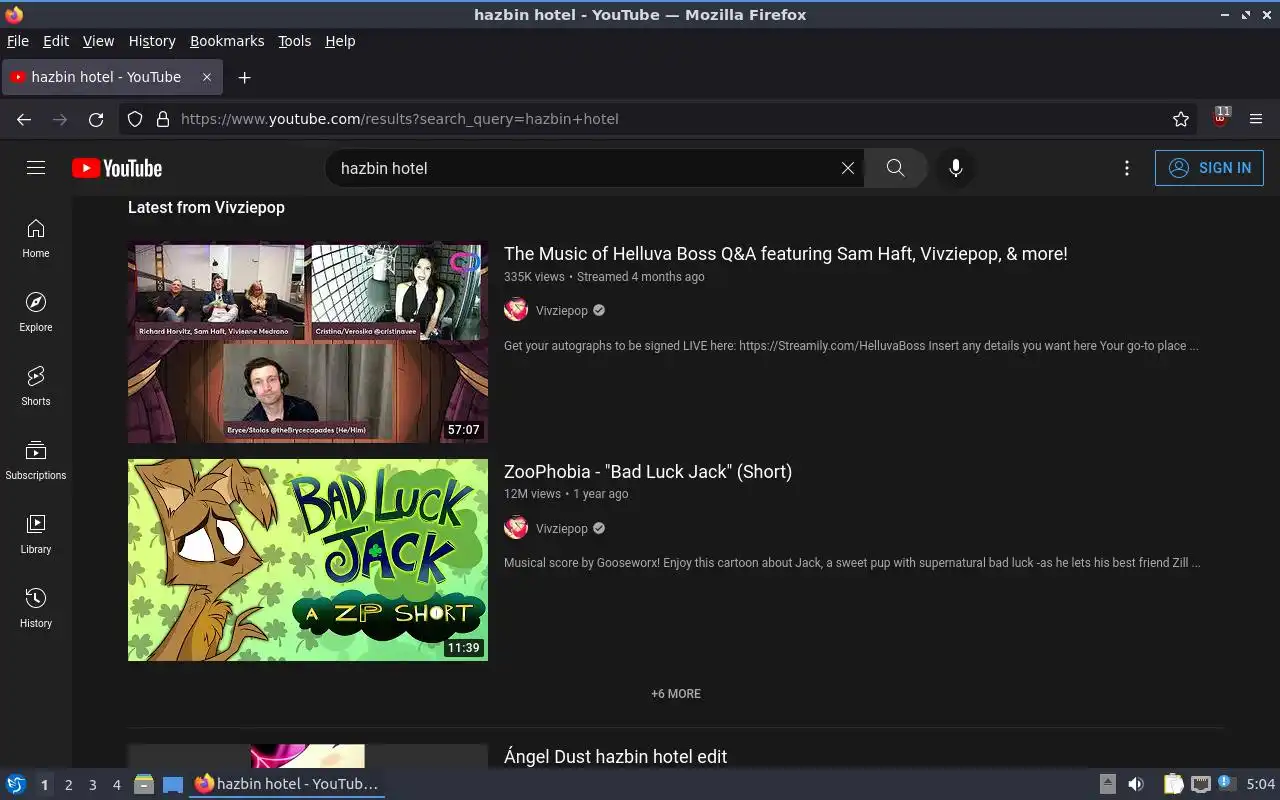This screenshot has height=800, width=1280.
Task: Open Shorts in the sidebar
Action: [36, 387]
